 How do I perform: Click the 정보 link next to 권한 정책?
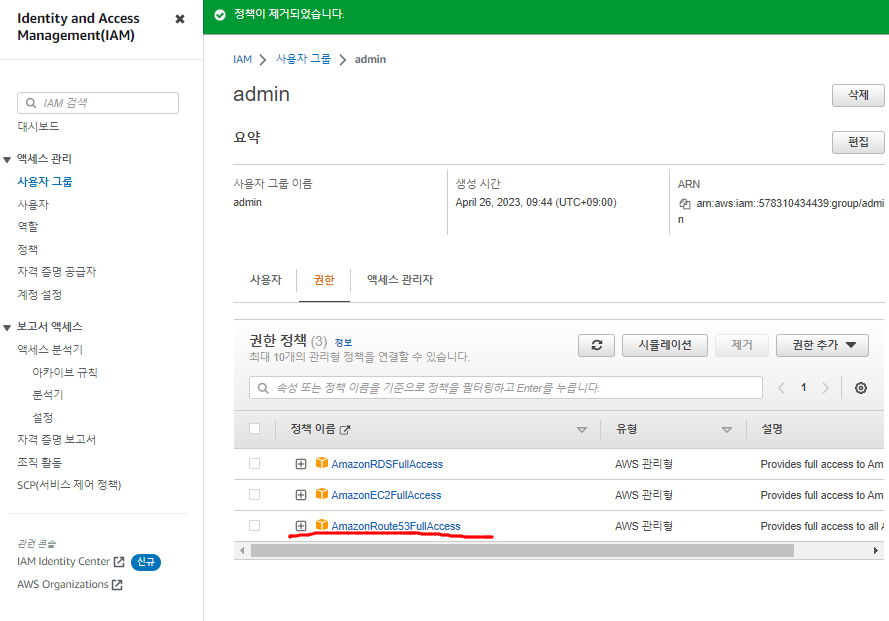[x=343, y=343]
